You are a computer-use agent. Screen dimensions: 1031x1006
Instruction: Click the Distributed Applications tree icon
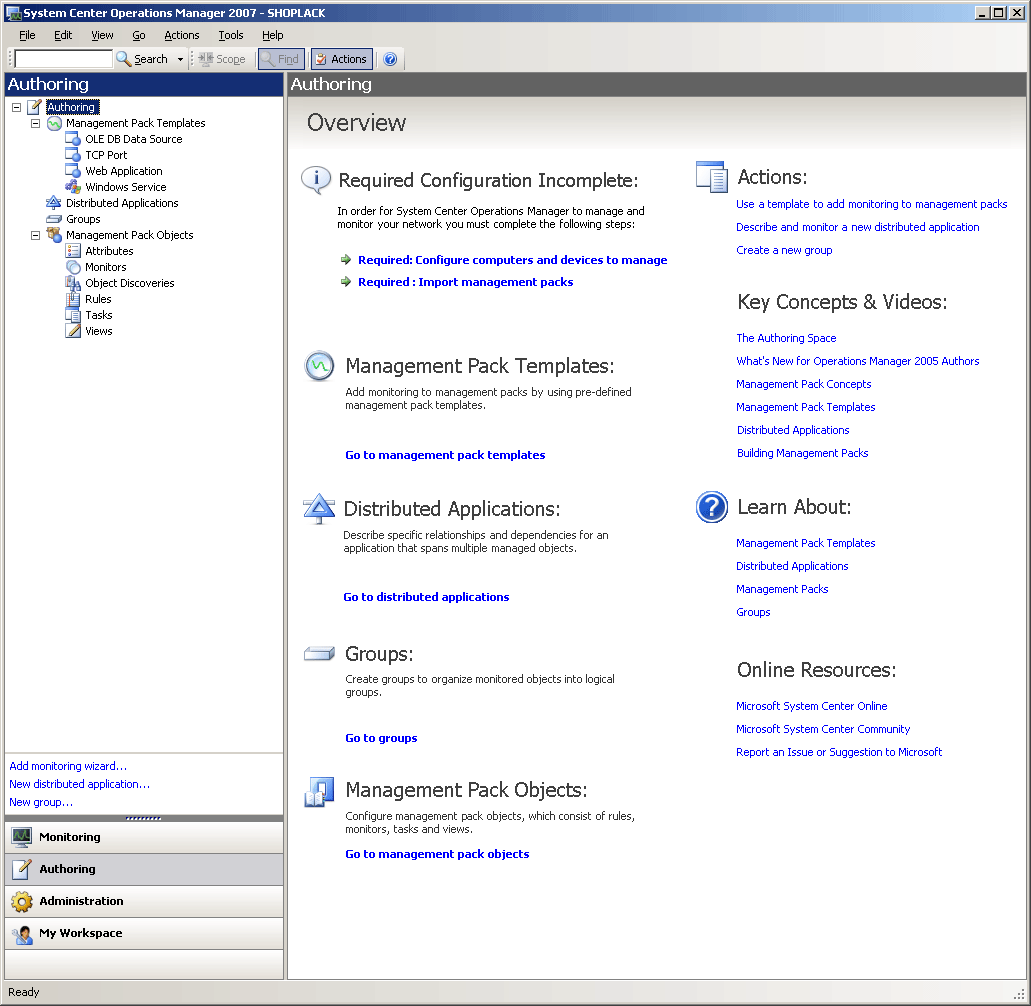(54, 203)
